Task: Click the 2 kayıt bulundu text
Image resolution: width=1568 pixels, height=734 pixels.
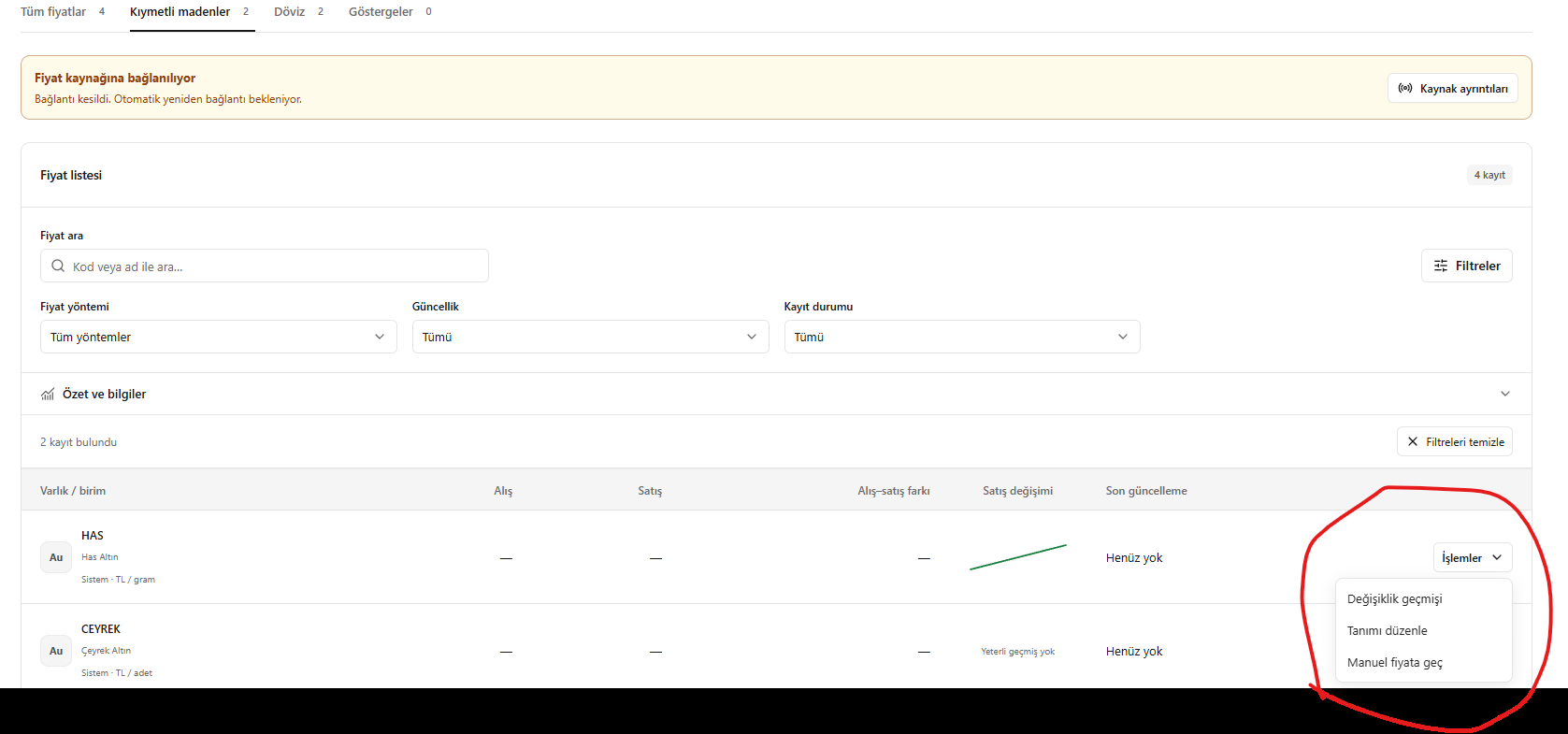Action: click(79, 442)
